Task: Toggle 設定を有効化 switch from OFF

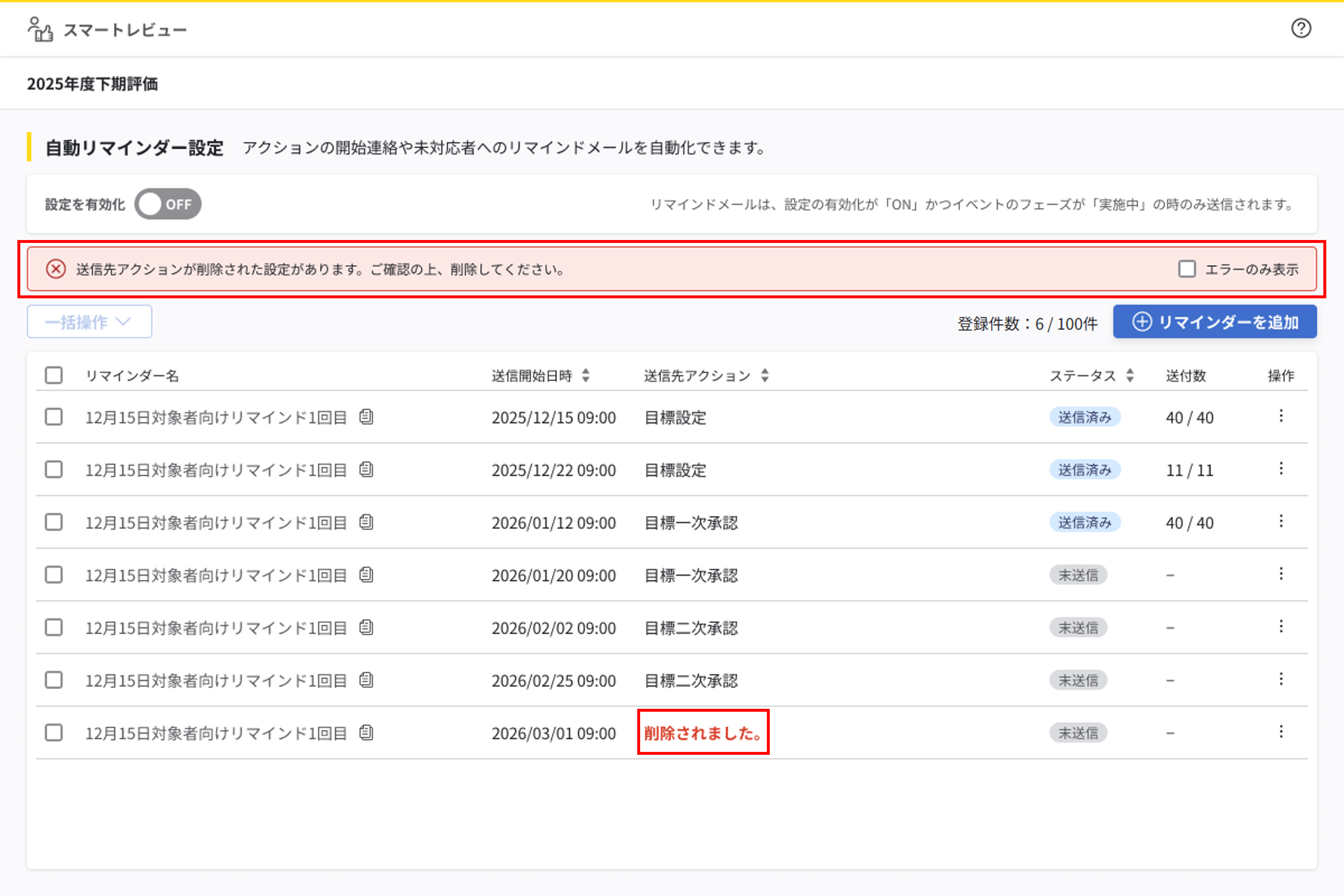Action: [168, 204]
